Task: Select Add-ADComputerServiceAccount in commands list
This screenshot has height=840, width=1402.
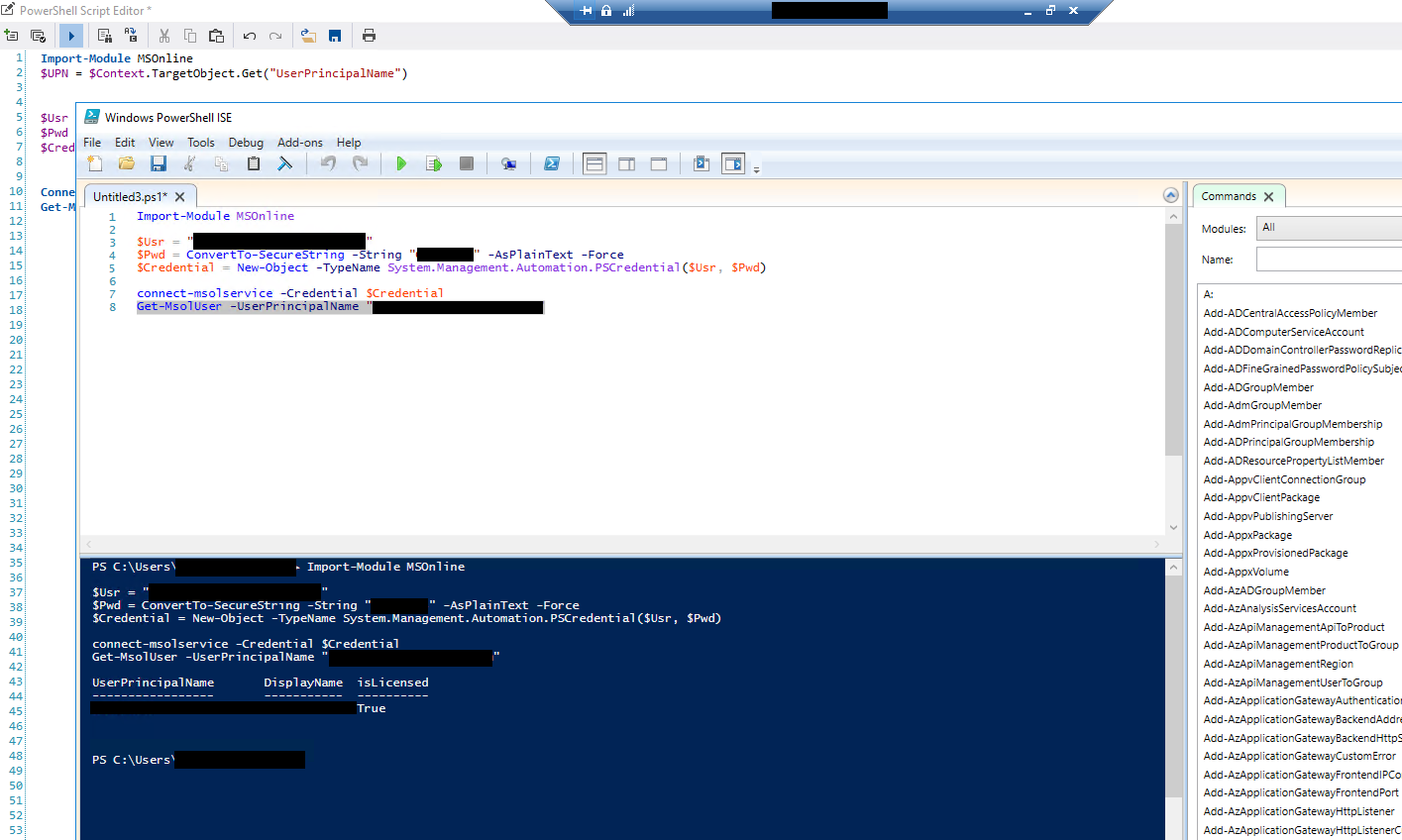Action: coord(1283,332)
